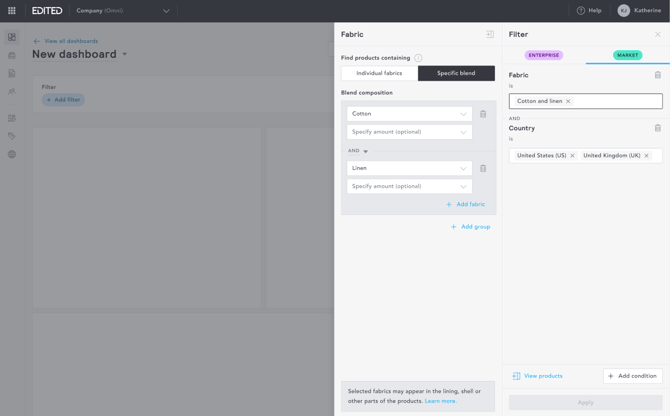Image resolution: width=670 pixels, height=416 pixels.
Task: Show info about Find products containing
Action: [418, 58]
